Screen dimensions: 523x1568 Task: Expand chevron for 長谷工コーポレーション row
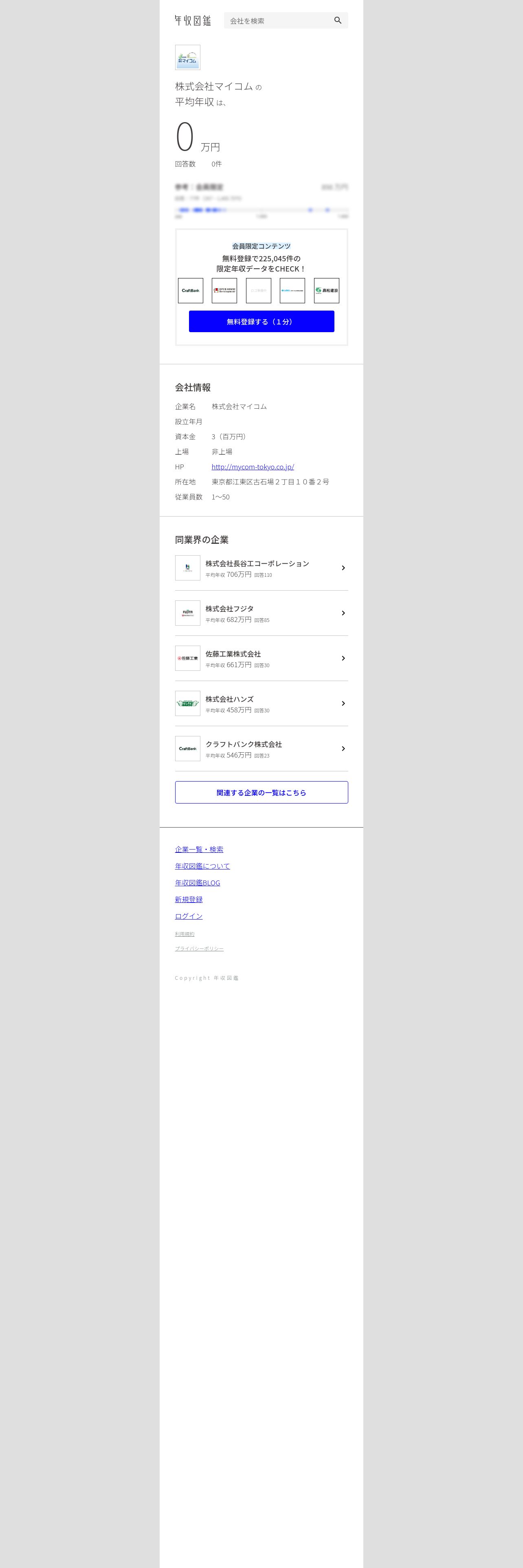(343, 568)
